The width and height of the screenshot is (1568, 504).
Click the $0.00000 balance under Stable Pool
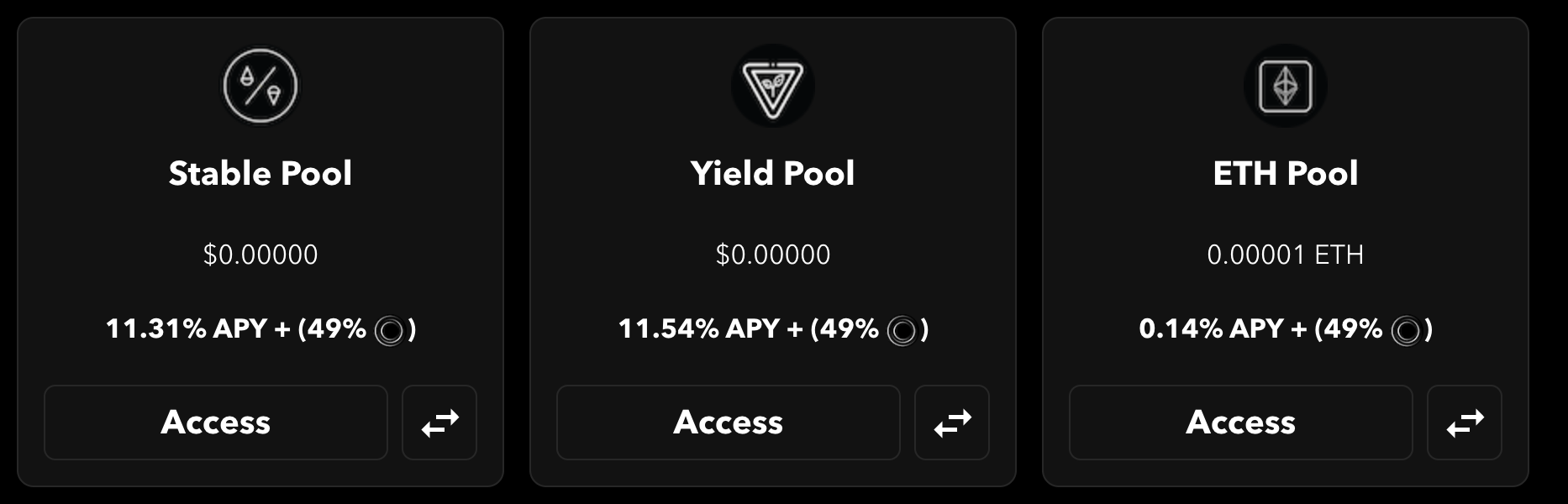260,255
